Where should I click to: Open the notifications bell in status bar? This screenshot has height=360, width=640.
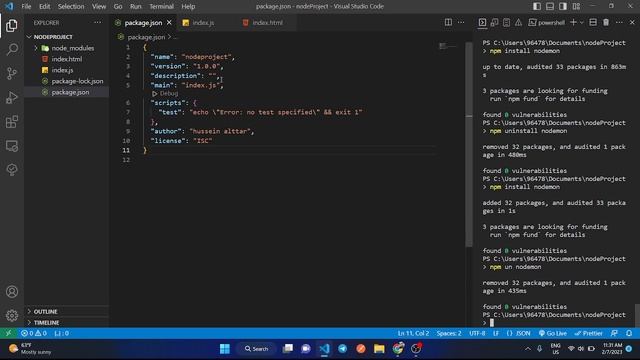[x=629, y=333]
